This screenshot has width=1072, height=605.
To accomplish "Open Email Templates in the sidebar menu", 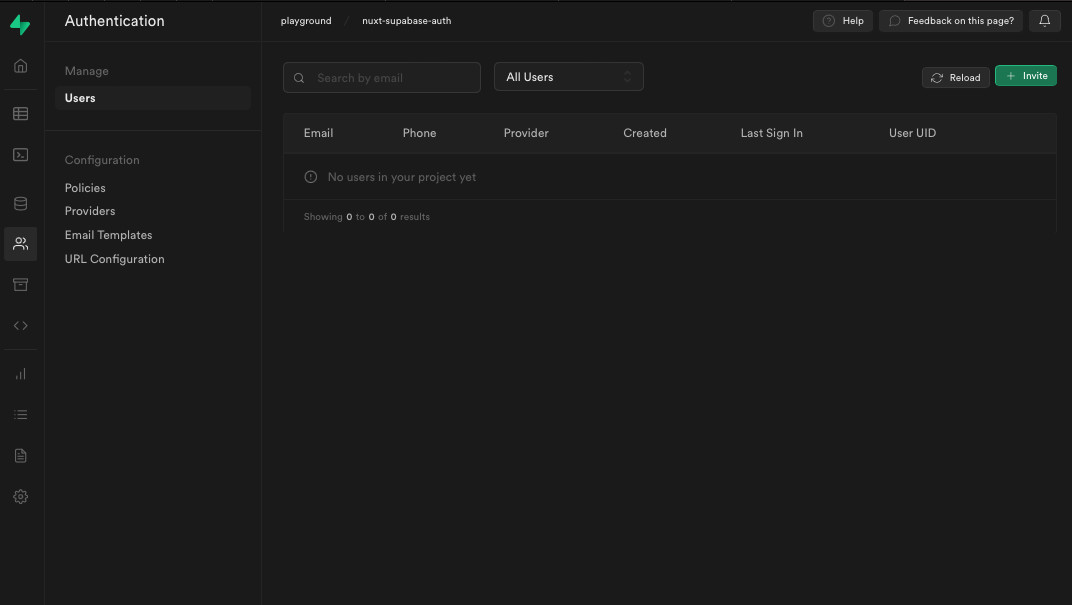I will click(108, 234).
